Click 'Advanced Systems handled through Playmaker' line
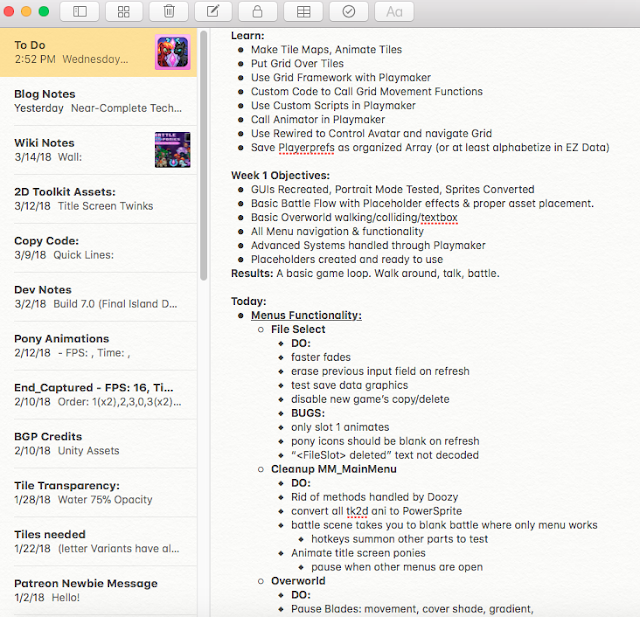The image size is (640, 617). pyautogui.click(x=368, y=245)
